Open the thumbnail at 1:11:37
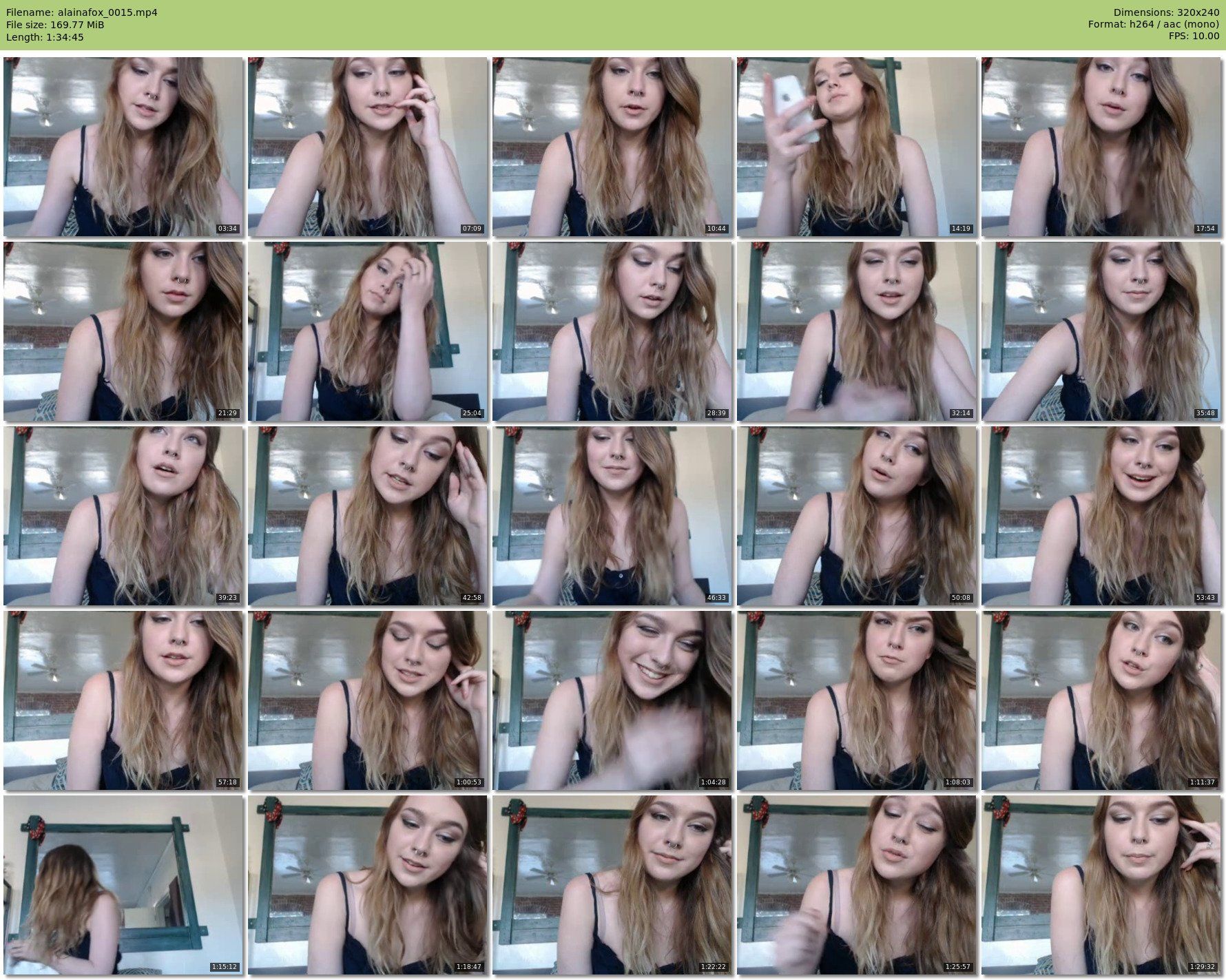The height and width of the screenshot is (980, 1226). click(x=1101, y=700)
